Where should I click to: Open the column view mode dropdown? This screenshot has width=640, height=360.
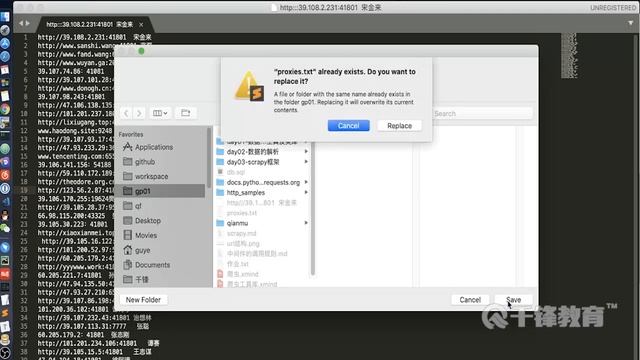coord(160,113)
